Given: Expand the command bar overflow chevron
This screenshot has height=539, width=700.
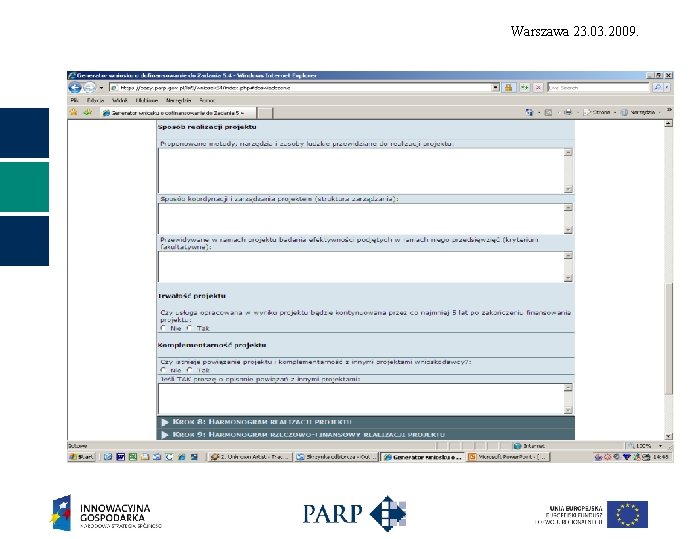Looking at the screenshot, I should 669,110.
